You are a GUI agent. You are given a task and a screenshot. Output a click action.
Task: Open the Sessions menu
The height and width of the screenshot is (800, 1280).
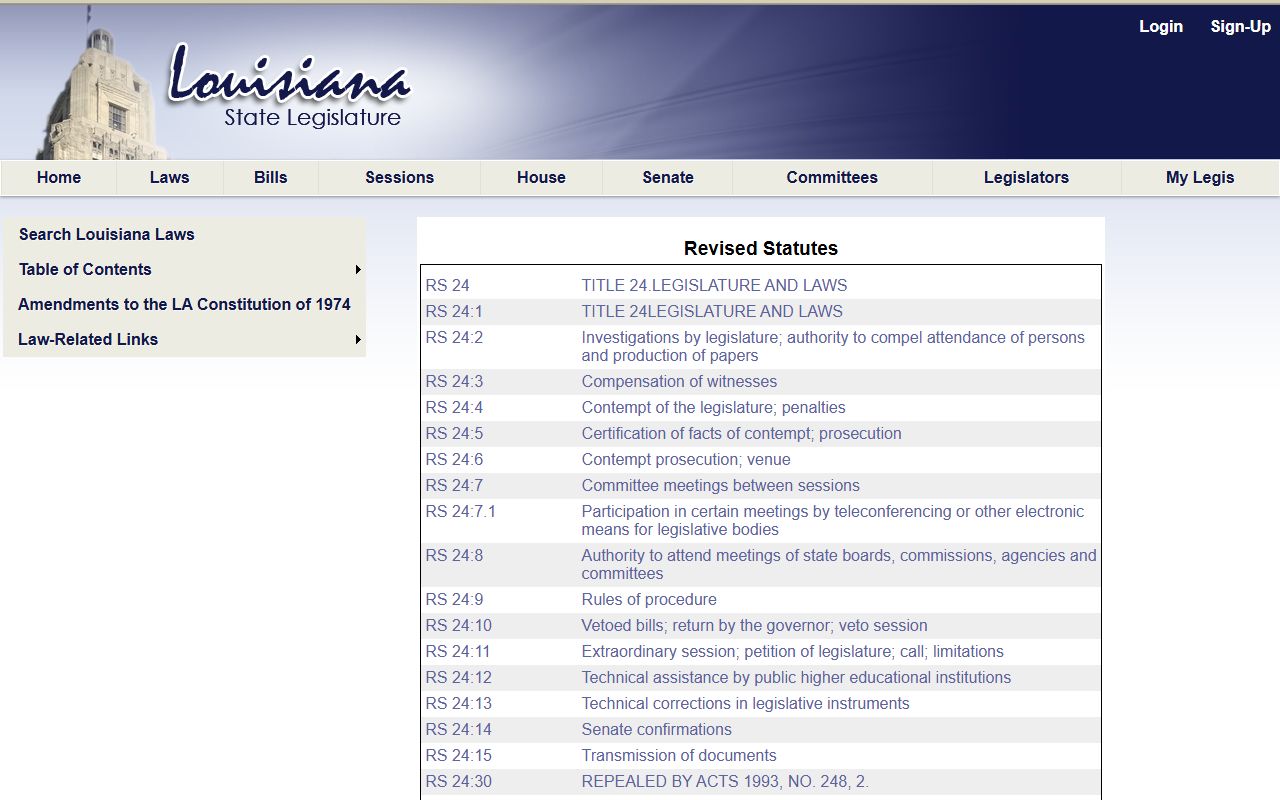pyautogui.click(x=400, y=177)
